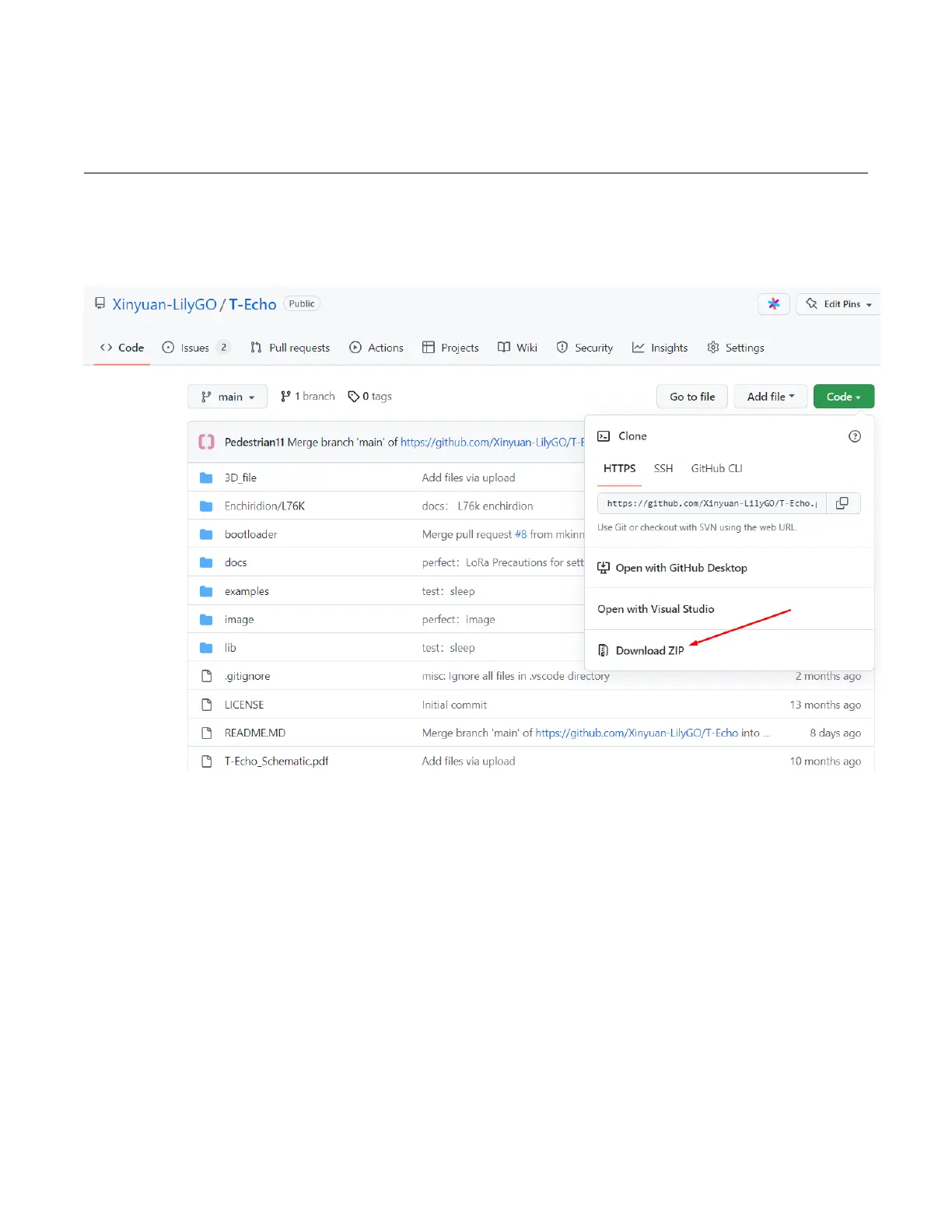Click the folder icon next to bootloader

click(x=206, y=534)
